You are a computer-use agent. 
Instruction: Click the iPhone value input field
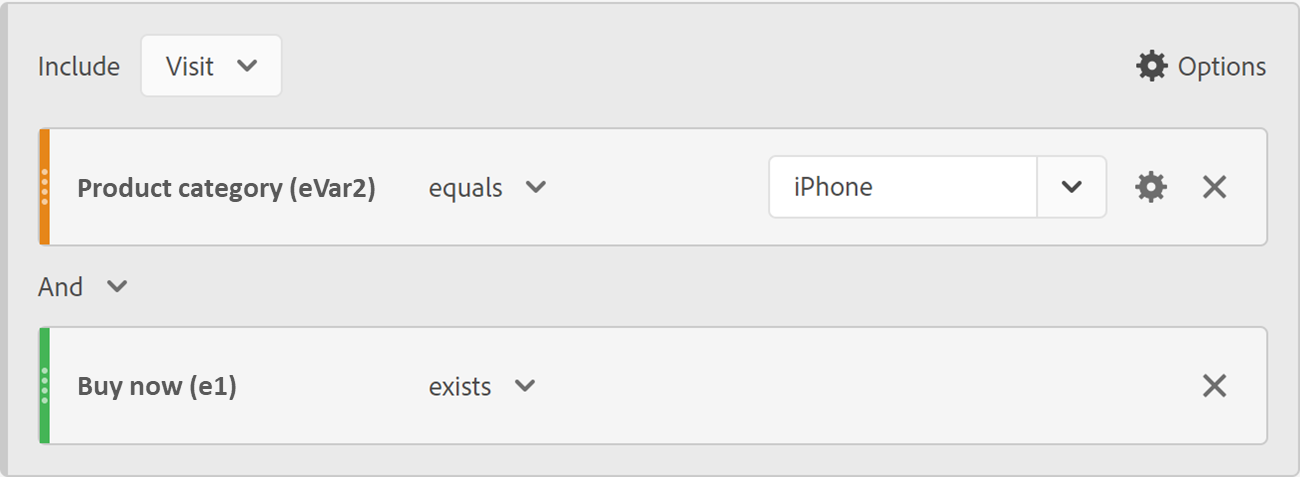902,187
